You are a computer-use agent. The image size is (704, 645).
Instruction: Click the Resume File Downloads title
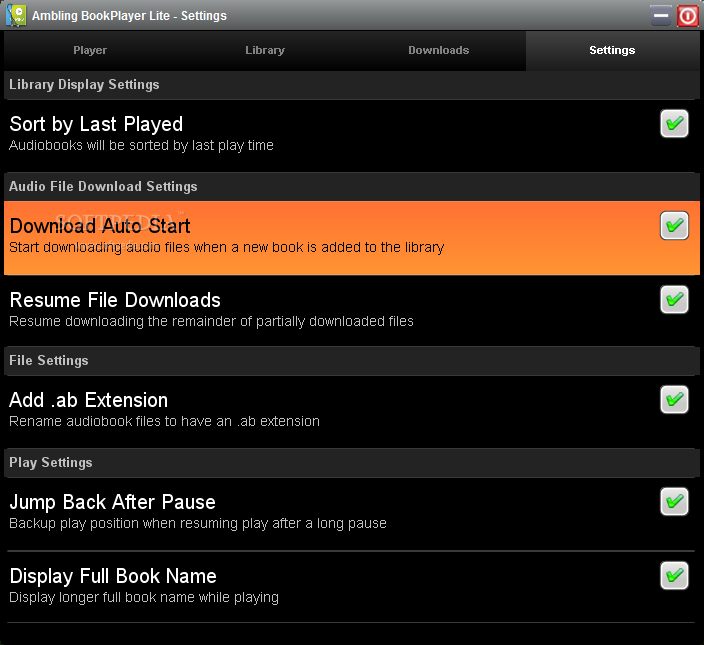[115, 300]
